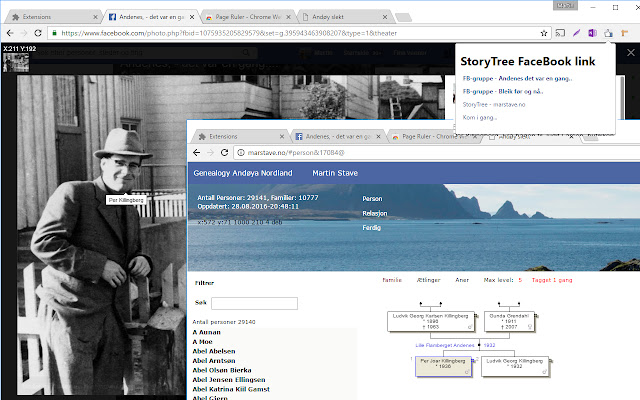Click the green padlock in the Facebook address bar
Image resolution: width=640 pixels, height=400 pixels.
coord(54,33)
